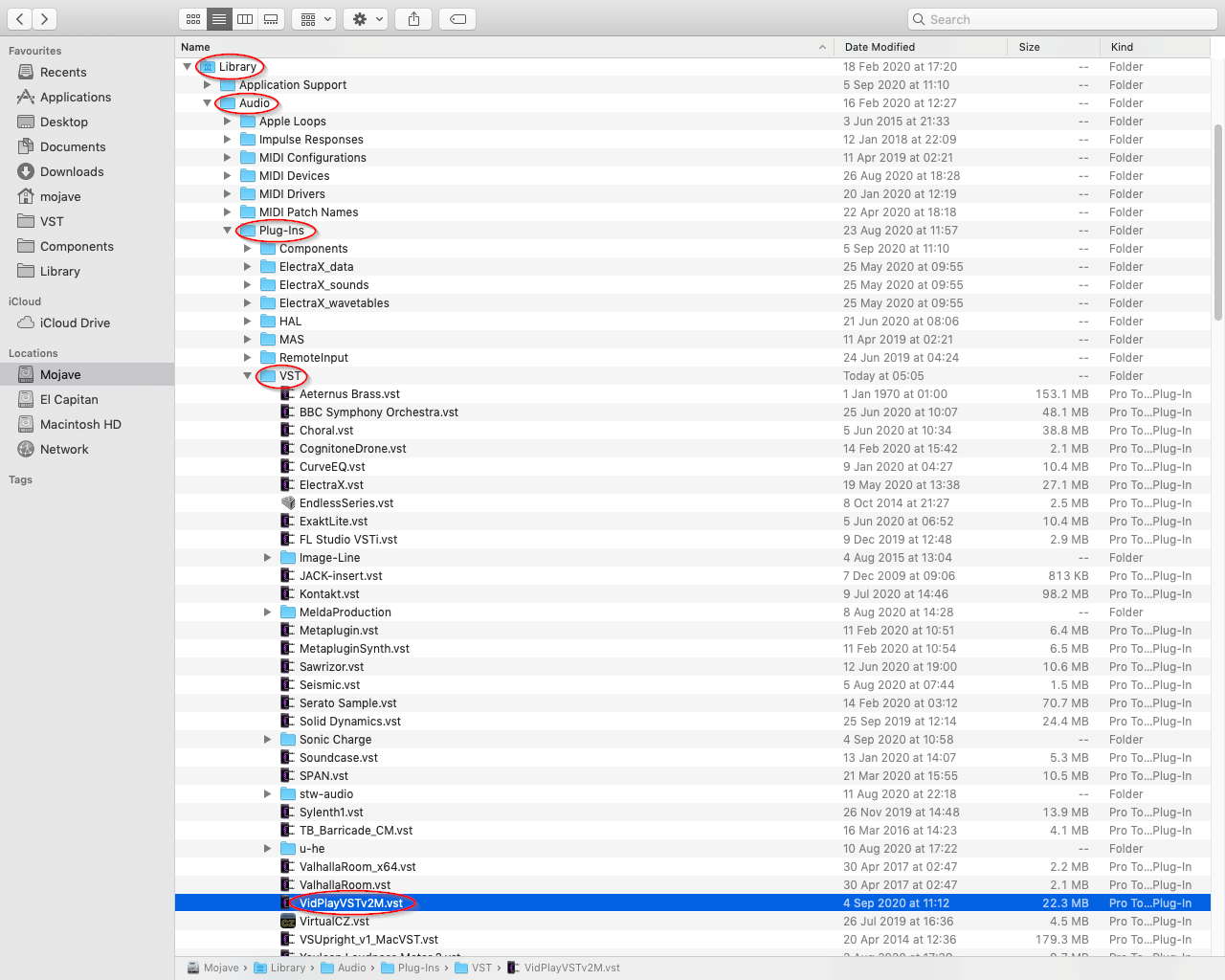The image size is (1225, 980).
Task: Go back with the left arrow button
Action: click(x=20, y=19)
